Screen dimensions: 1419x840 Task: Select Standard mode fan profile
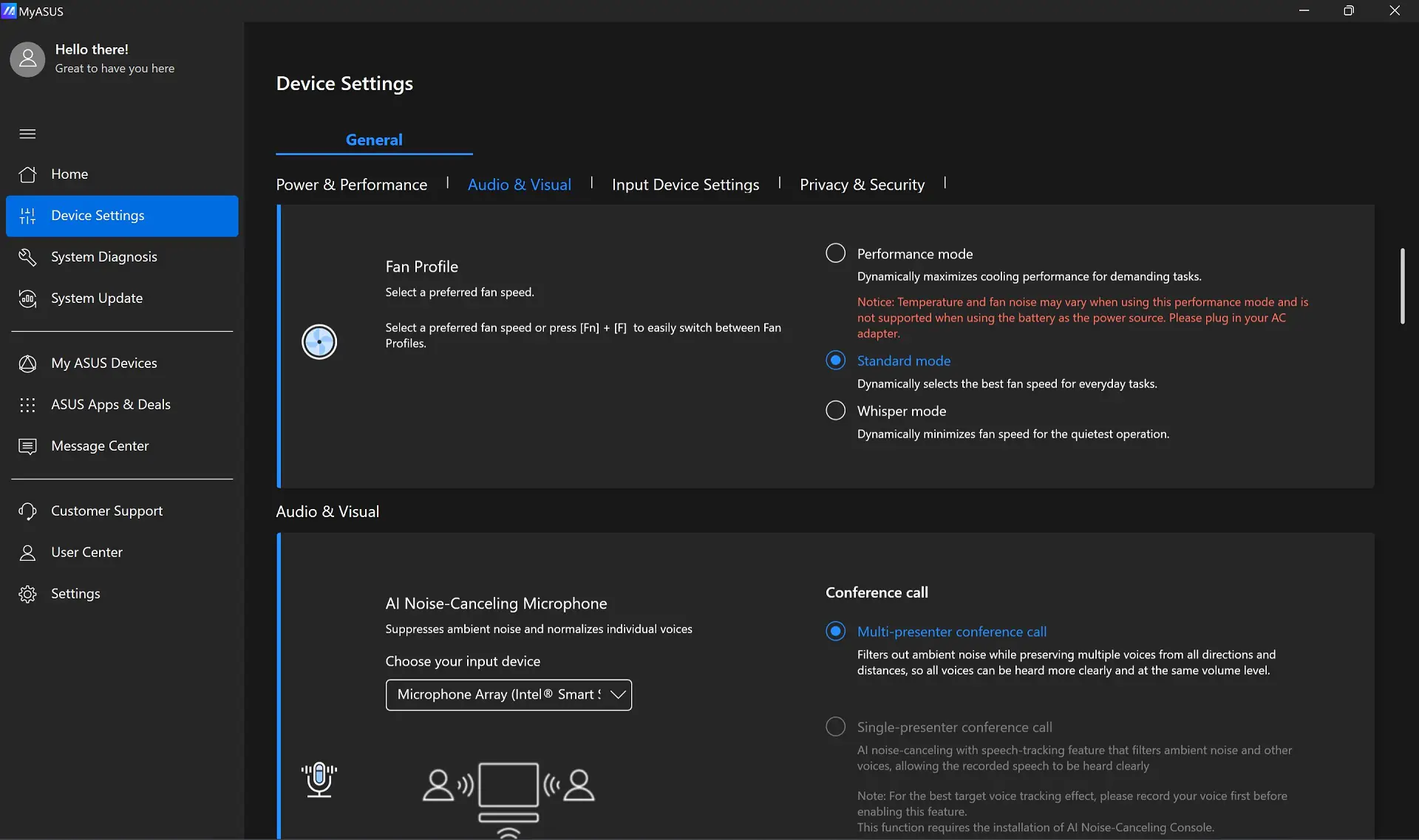(x=835, y=361)
